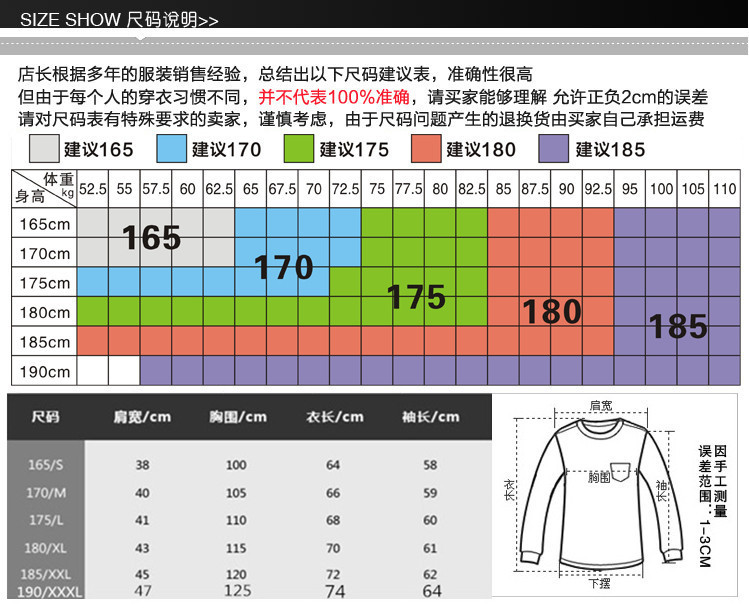Click the empty white 190cm 52.5kg cell

93,371
